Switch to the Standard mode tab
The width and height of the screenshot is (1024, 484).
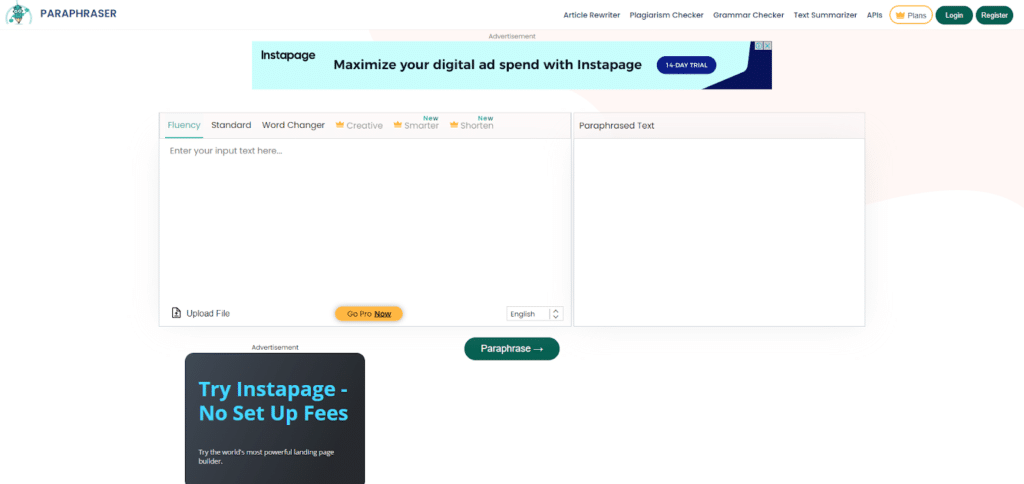231,125
